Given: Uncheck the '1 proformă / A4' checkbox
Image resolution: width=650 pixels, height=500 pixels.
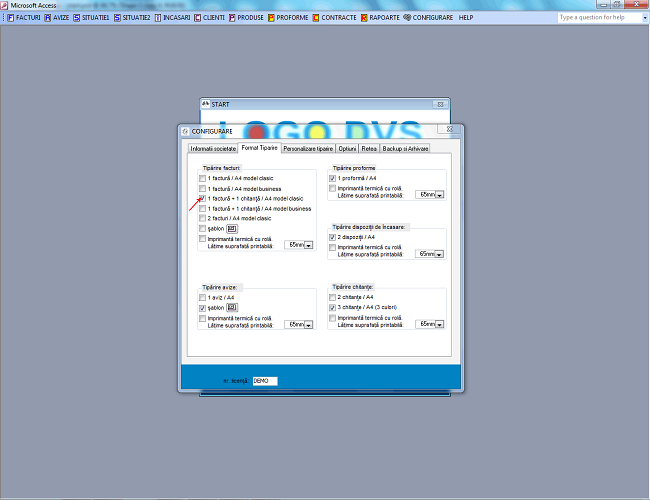Looking at the screenshot, I should pyautogui.click(x=333, y=178).
